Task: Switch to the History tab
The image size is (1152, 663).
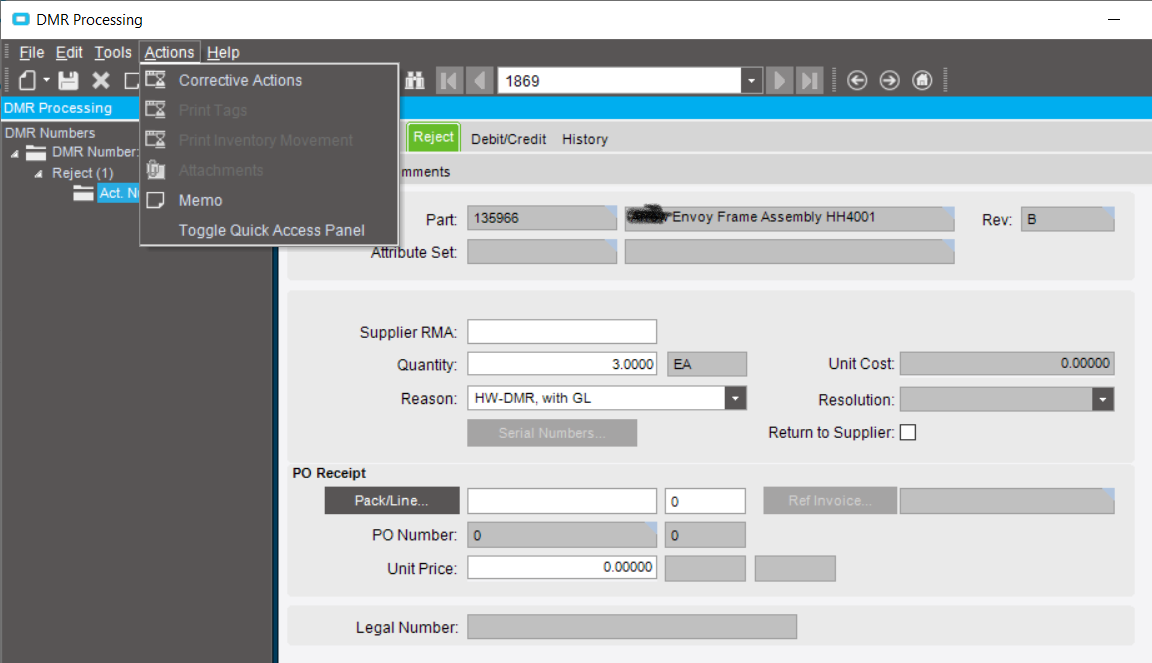Action: click(585, 139)
